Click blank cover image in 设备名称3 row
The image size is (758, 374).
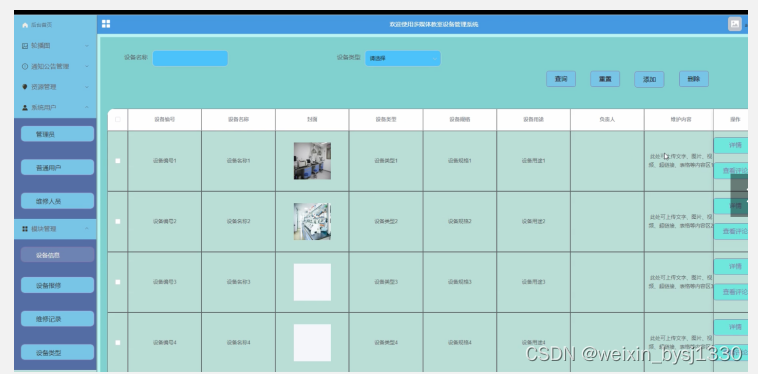[312, 282]
